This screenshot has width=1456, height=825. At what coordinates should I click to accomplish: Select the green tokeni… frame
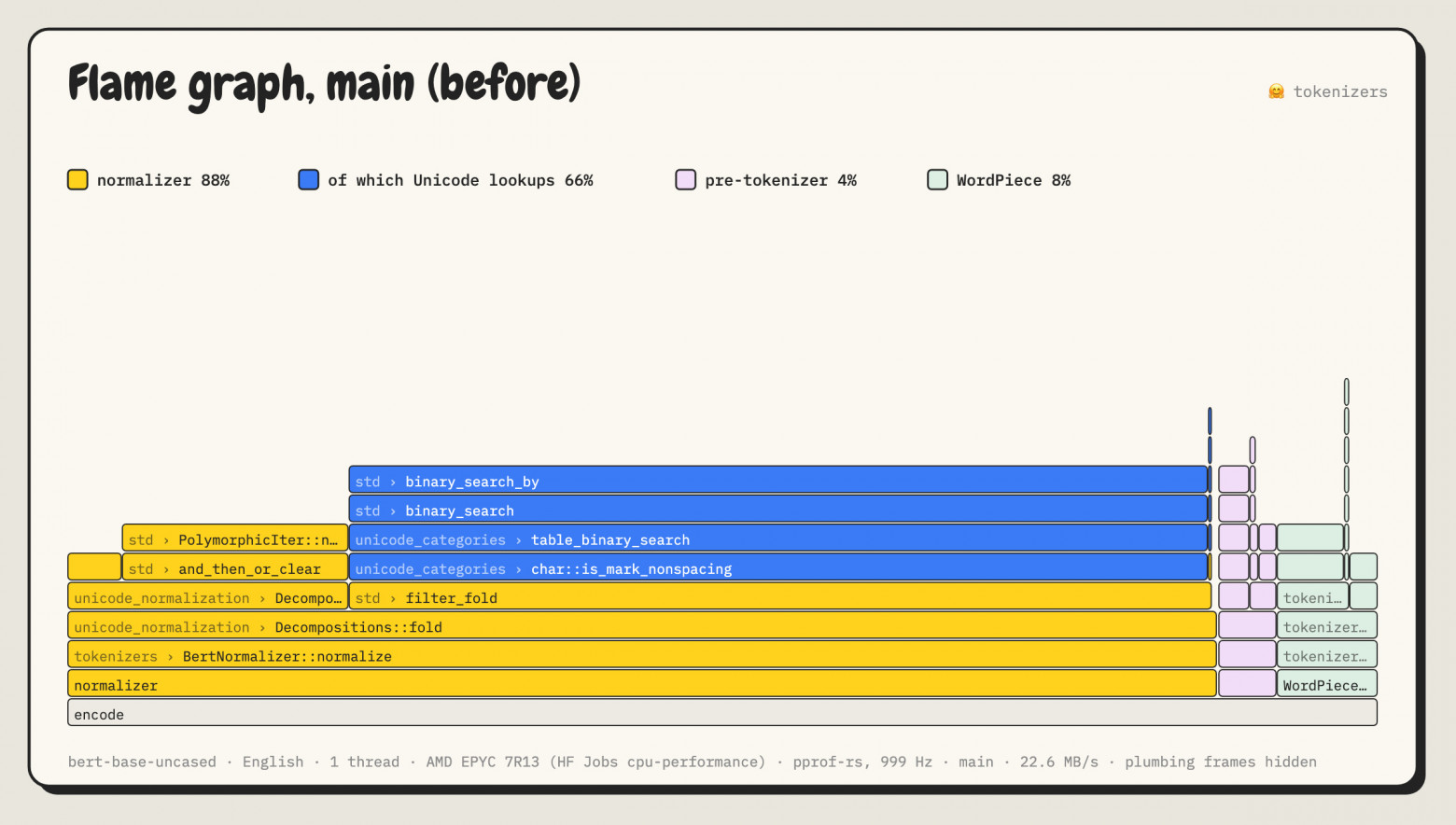tap(1312, 596)
